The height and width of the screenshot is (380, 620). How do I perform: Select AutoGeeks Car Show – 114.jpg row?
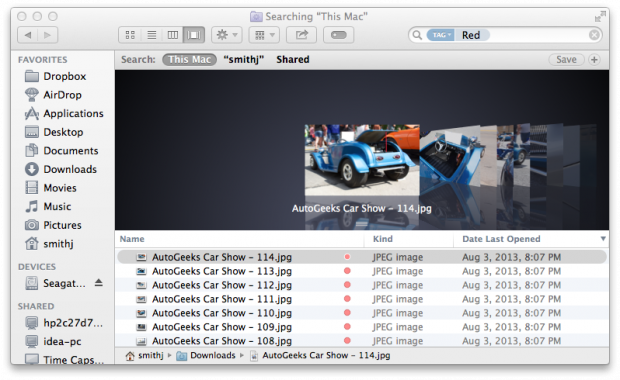tap(362, 257)
